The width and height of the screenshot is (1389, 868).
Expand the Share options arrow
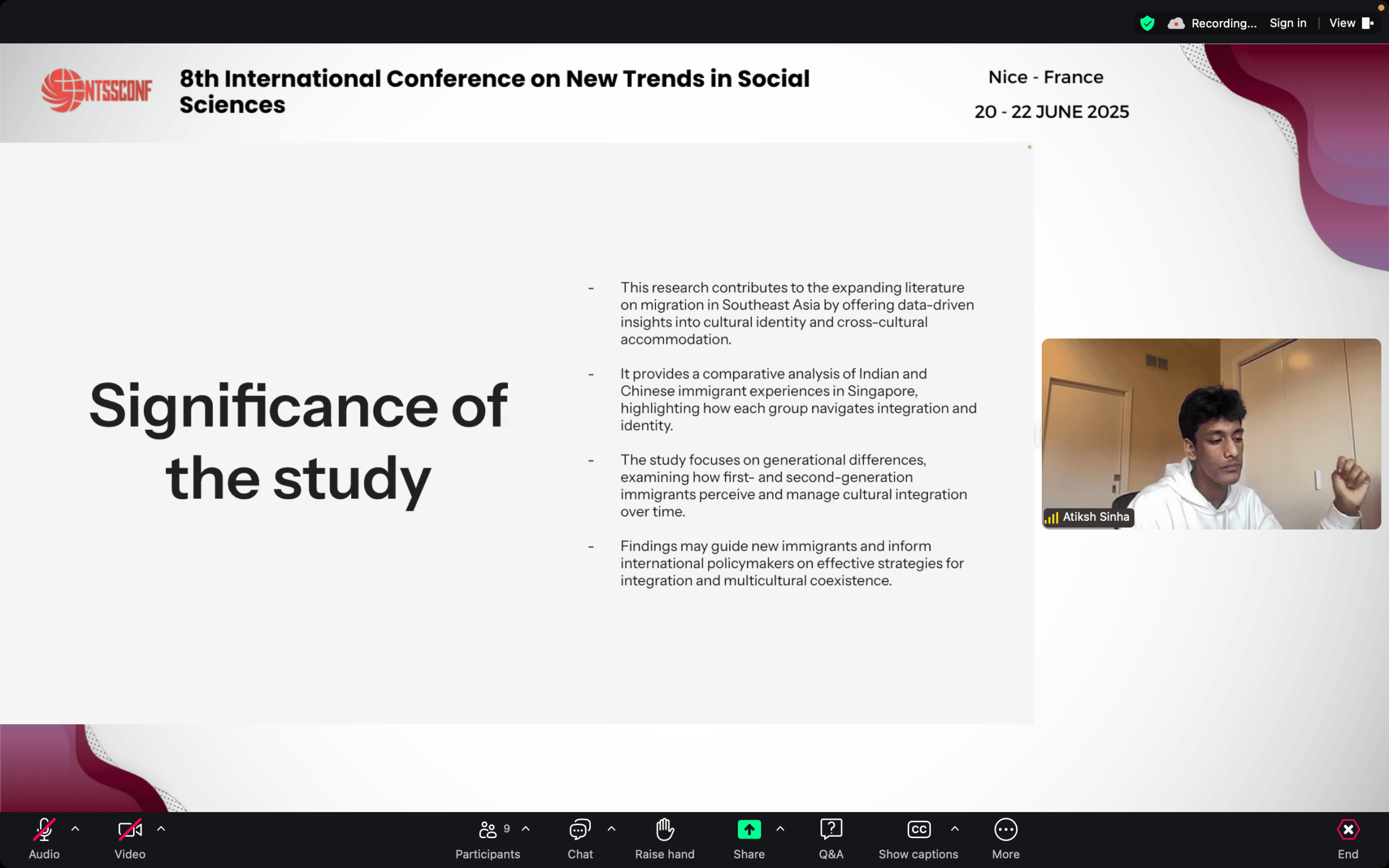pos(780,828)
